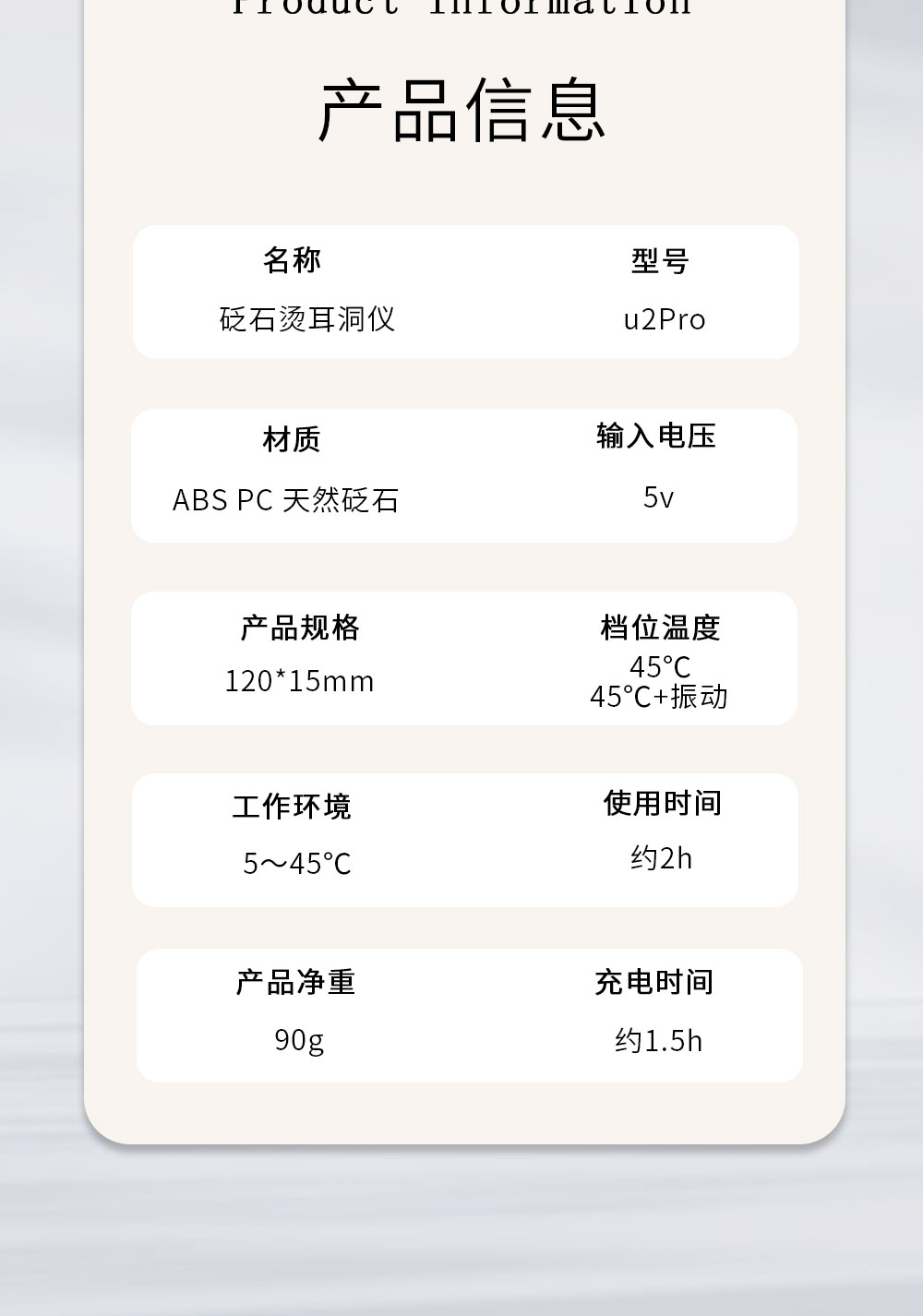Select the 名称 label
Viewport: 923px width, 1316px height.
(292, 260)
